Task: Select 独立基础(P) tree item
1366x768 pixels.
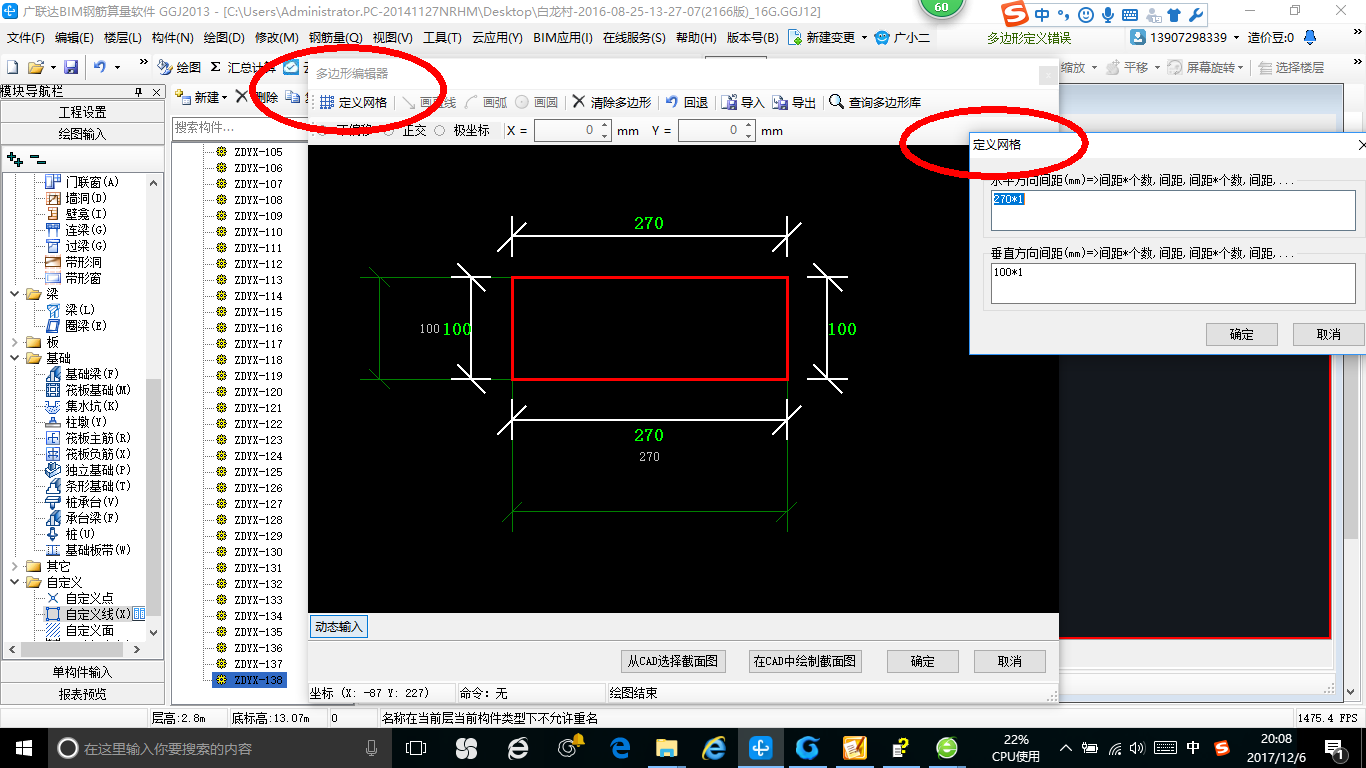Action: (98, 470)
